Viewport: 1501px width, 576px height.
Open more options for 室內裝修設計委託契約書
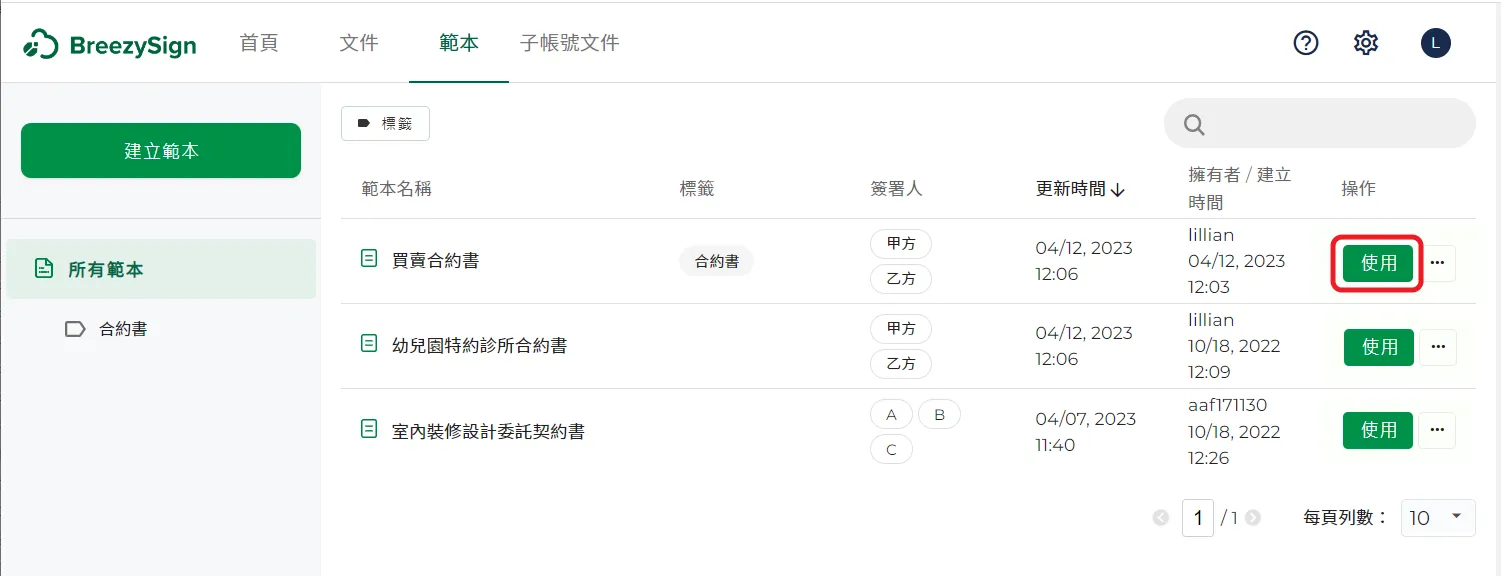[x=1438, y=430]
